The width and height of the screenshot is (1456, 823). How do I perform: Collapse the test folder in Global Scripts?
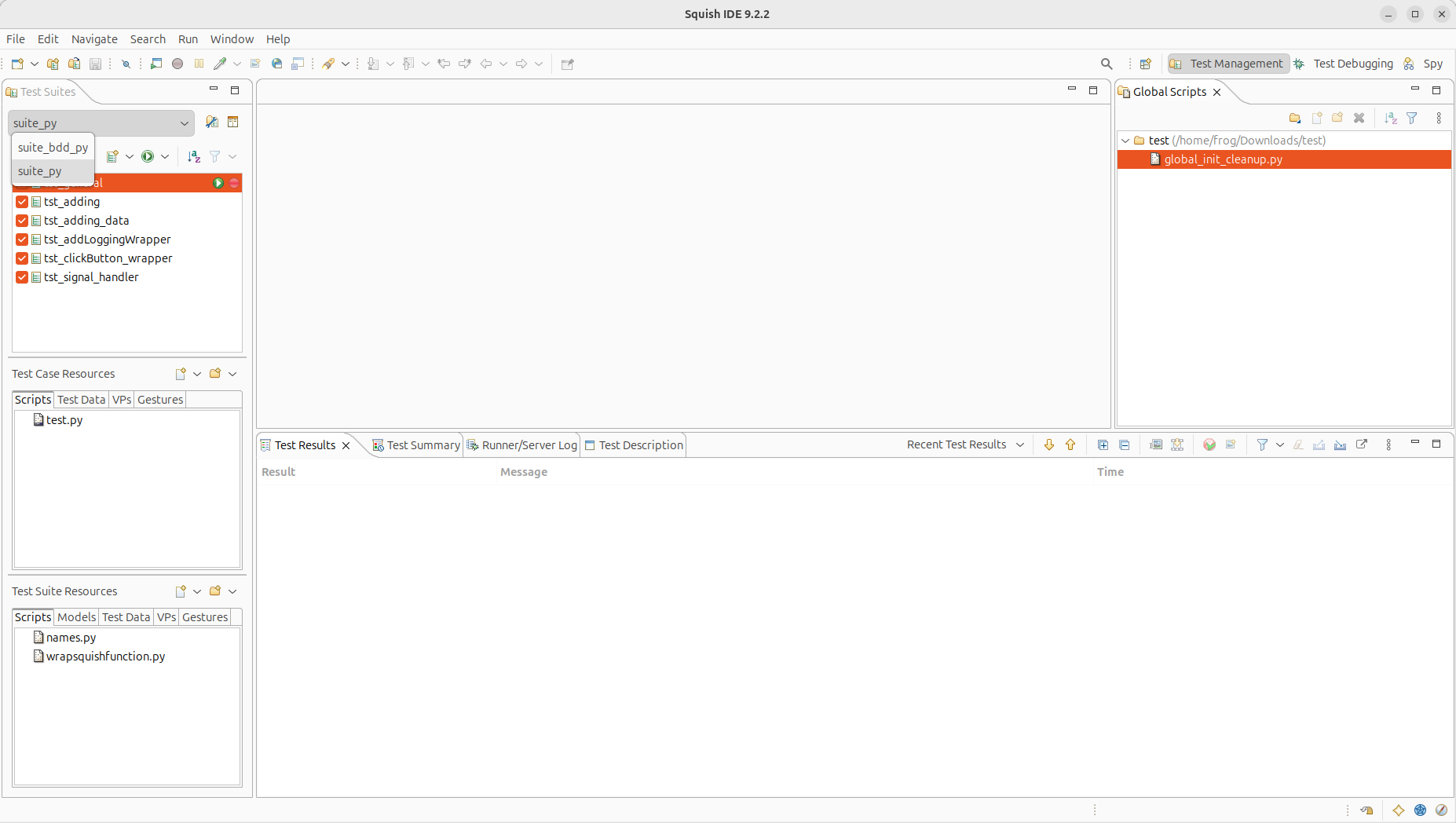1125,141
